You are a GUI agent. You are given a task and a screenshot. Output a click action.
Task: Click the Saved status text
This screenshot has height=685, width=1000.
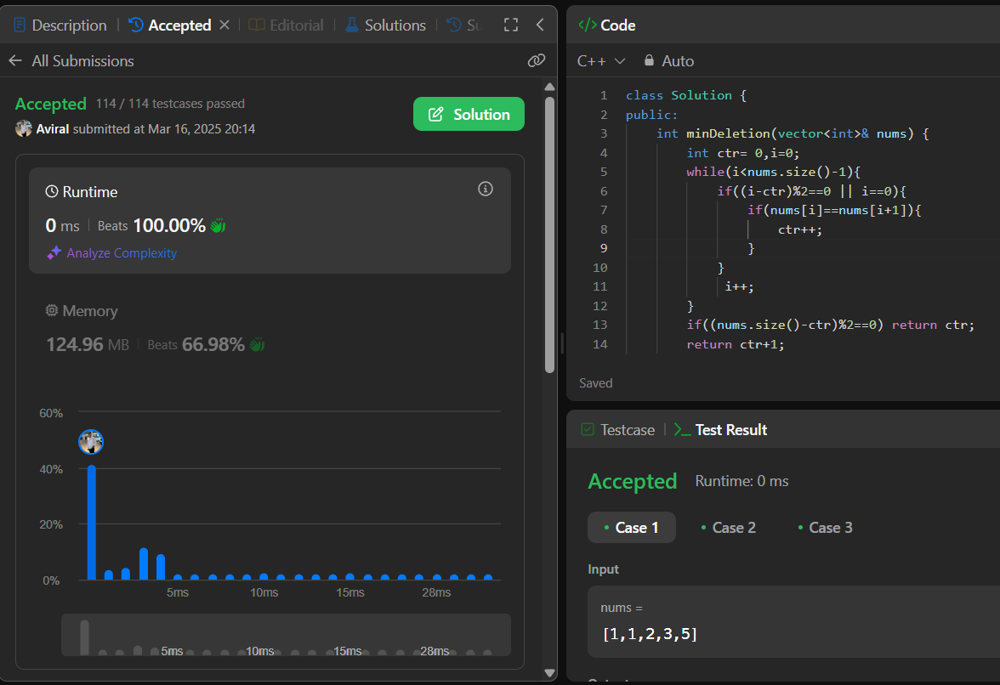(x=596, y=383)
